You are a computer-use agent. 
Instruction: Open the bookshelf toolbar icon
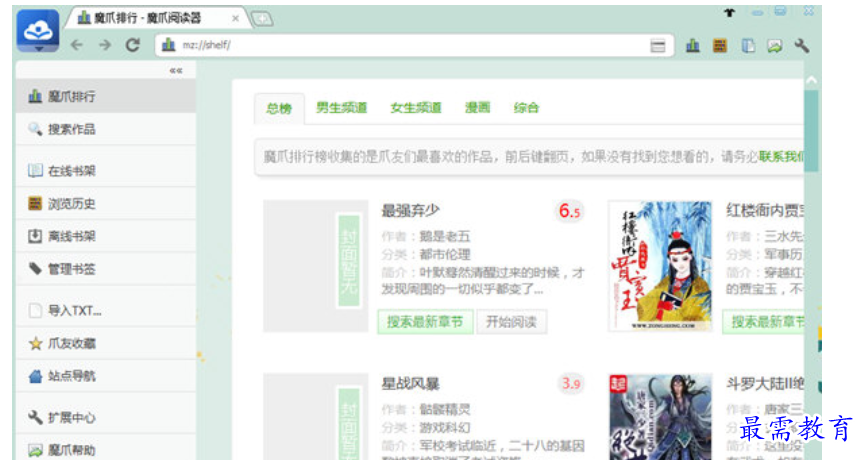pos(748,46)
